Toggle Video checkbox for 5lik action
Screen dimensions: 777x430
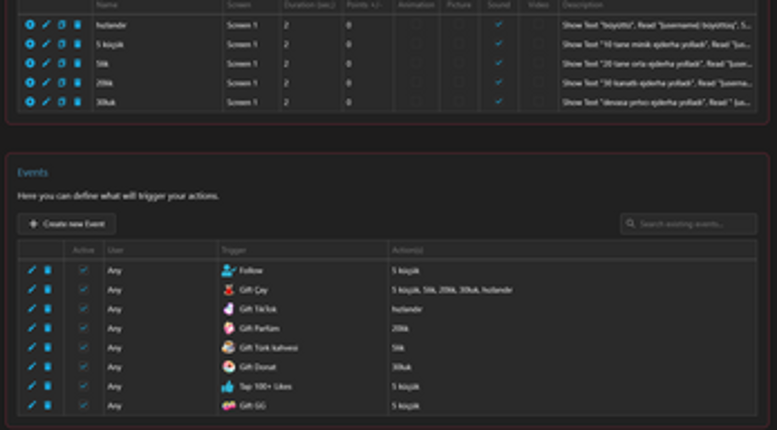[x=538, y=63]
